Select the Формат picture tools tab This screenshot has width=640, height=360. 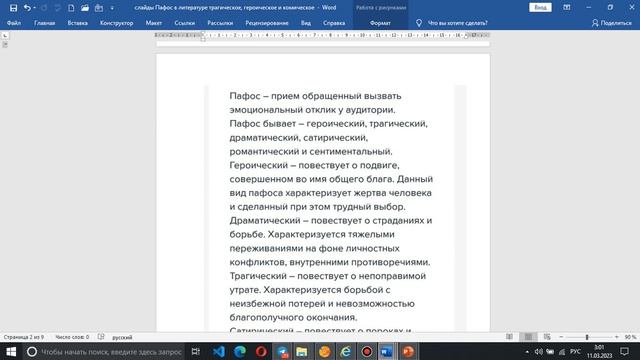point(380,23)
